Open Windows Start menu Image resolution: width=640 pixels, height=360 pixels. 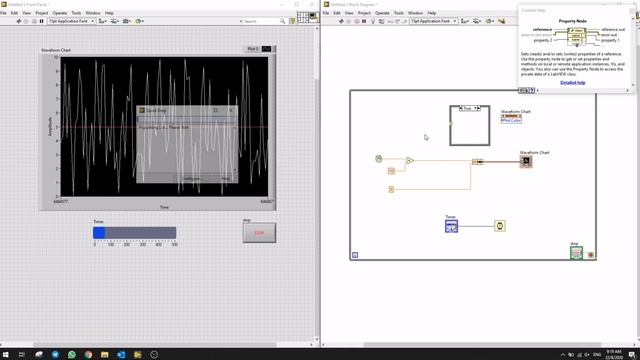(x=6, y=355)
